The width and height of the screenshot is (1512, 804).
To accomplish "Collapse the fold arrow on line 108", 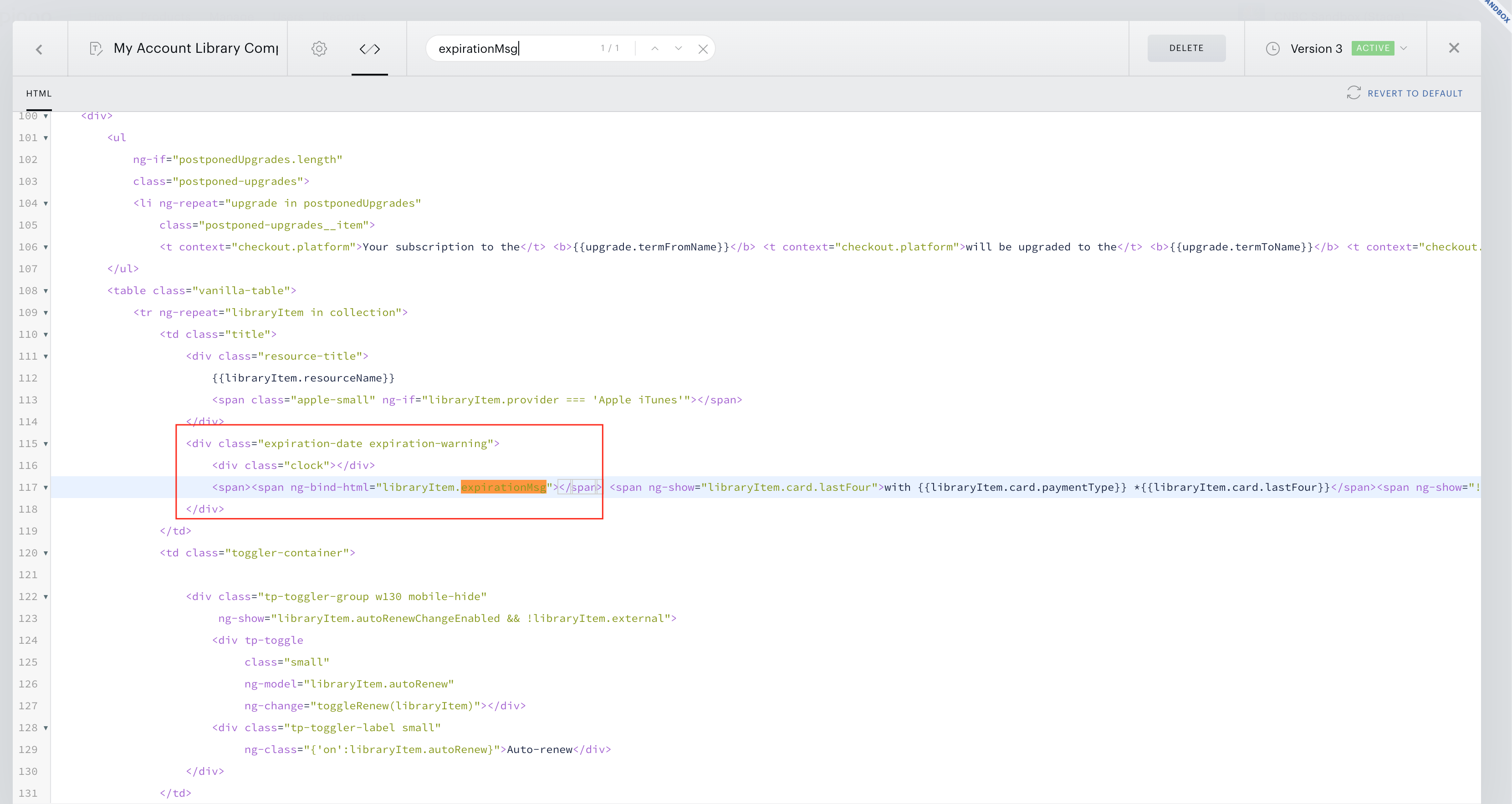I will pyautogui.click(x=46, y=291).
